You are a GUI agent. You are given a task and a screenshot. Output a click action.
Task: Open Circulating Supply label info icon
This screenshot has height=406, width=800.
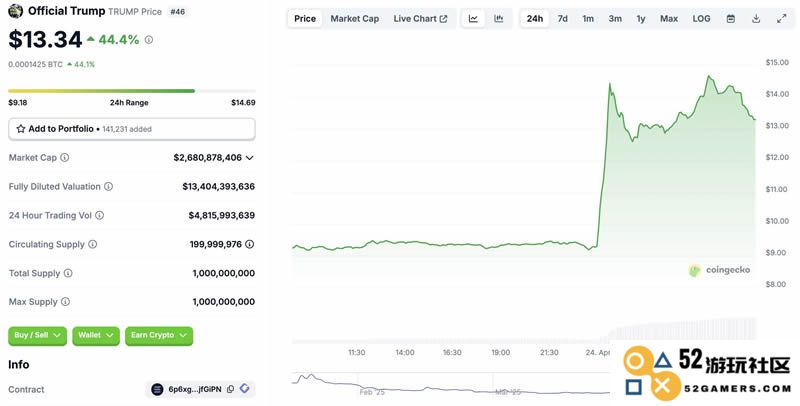[x=92, y=244]
